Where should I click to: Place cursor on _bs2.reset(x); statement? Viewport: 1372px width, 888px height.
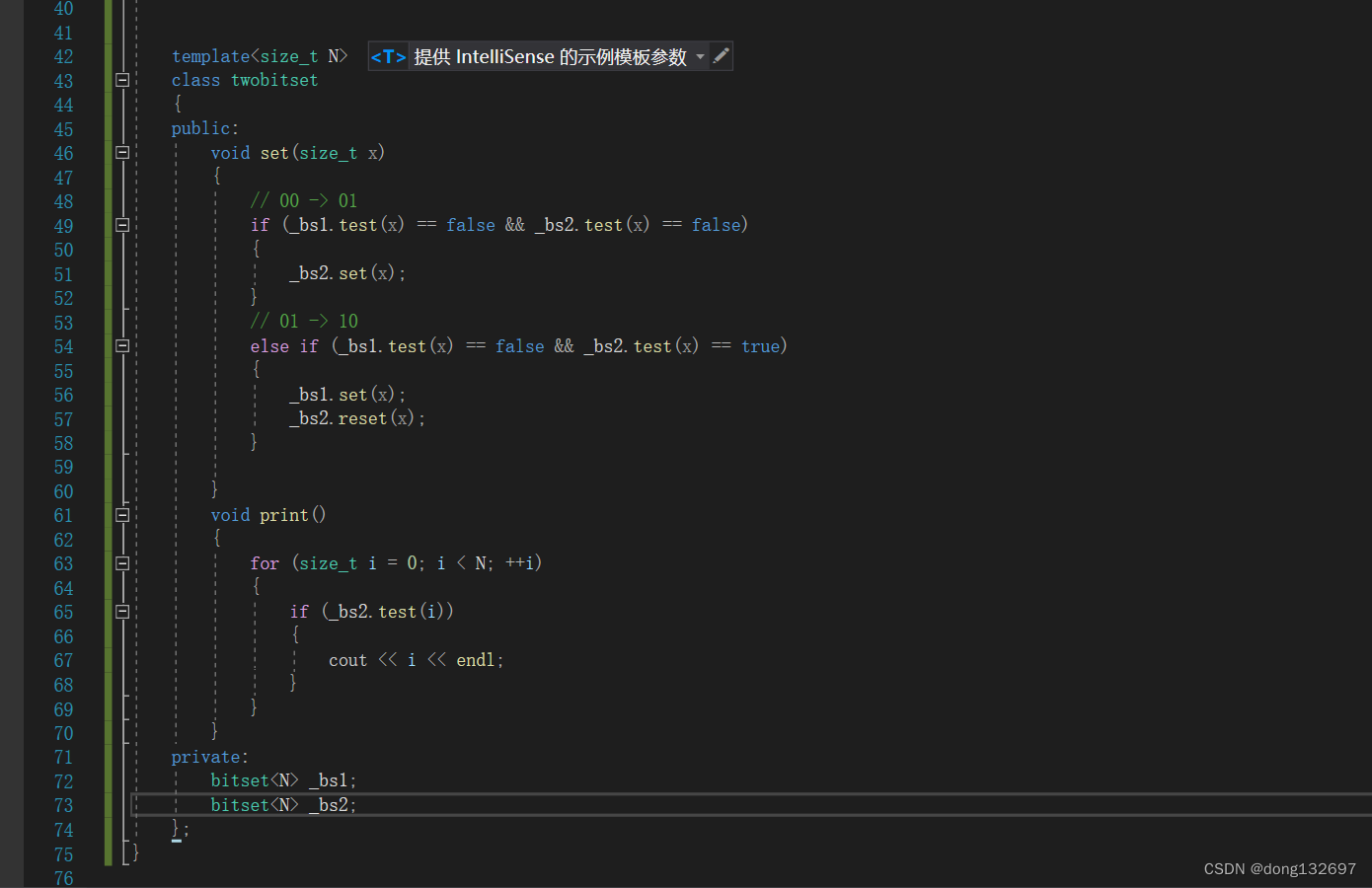[357, 418]
